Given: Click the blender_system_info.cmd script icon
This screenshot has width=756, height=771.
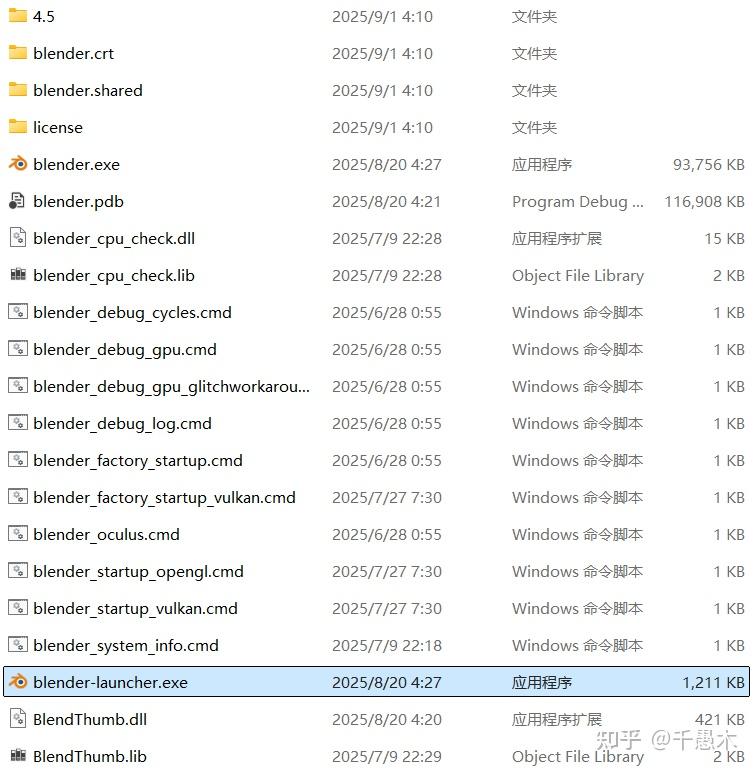Looking at the screenshot, I should tap(18, 645).
